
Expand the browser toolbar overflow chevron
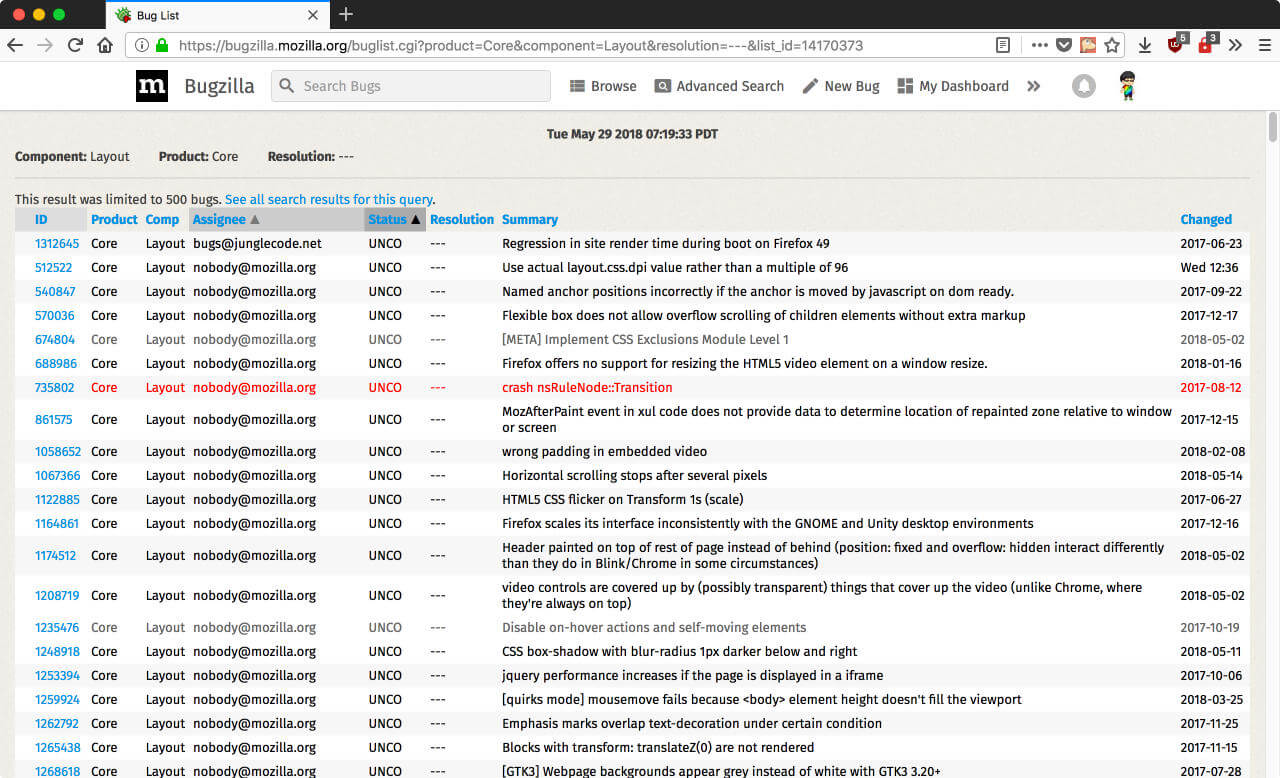point(1234,45)
